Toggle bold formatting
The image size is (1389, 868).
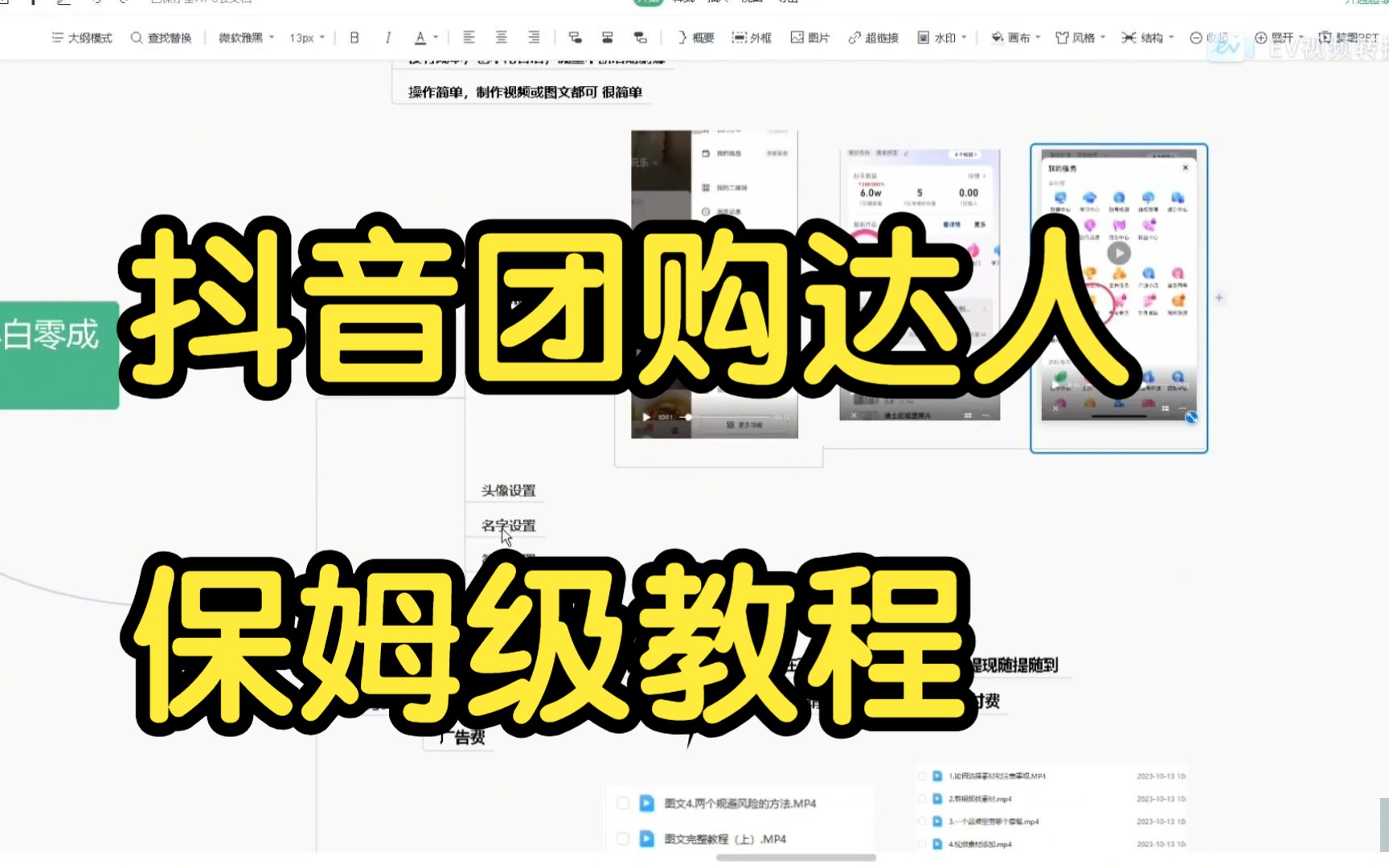[x=354, y=38]
